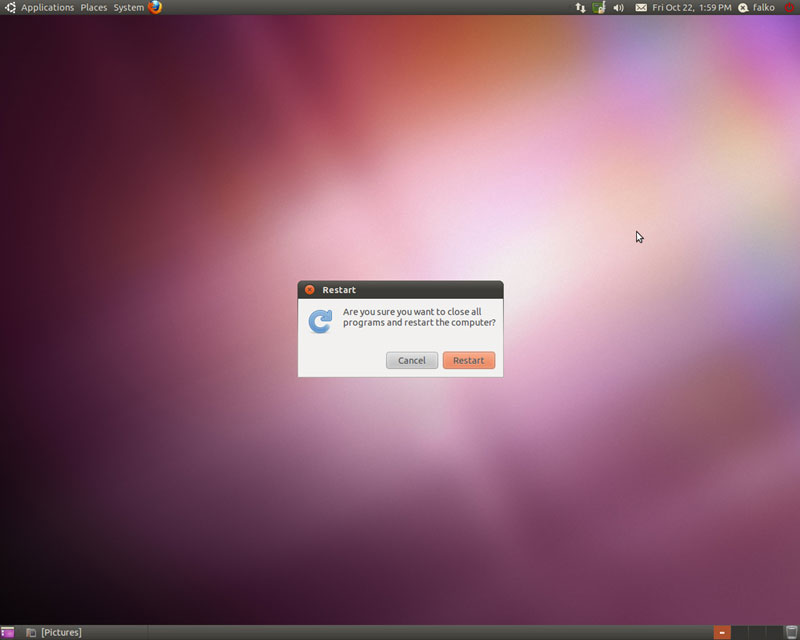Click the restart arrow icon in dialog

pos(320,322)
